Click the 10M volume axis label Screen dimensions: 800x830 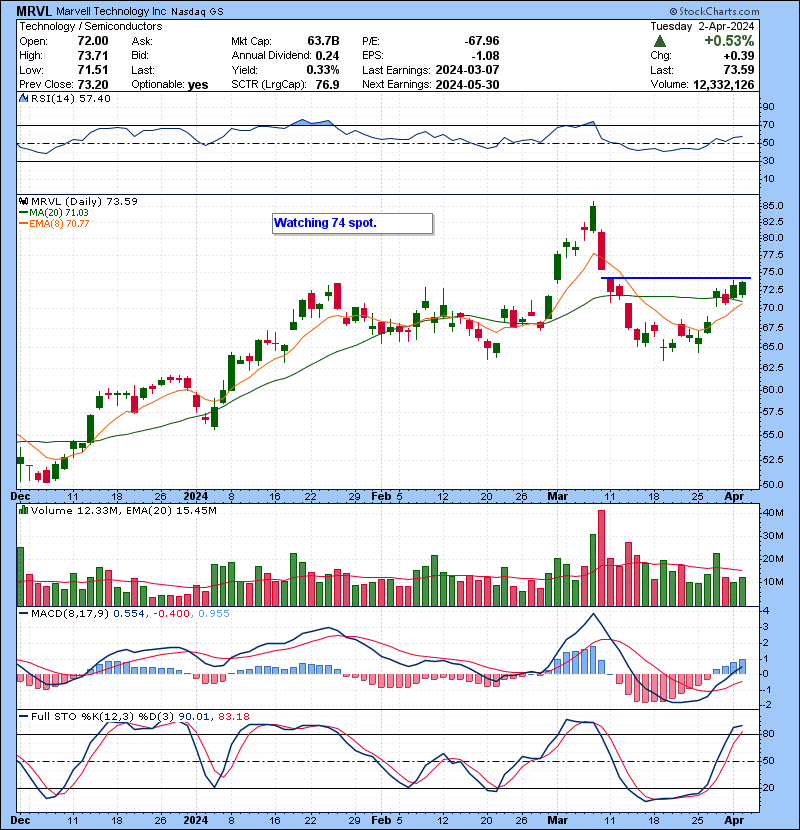(x=773, y=582)
